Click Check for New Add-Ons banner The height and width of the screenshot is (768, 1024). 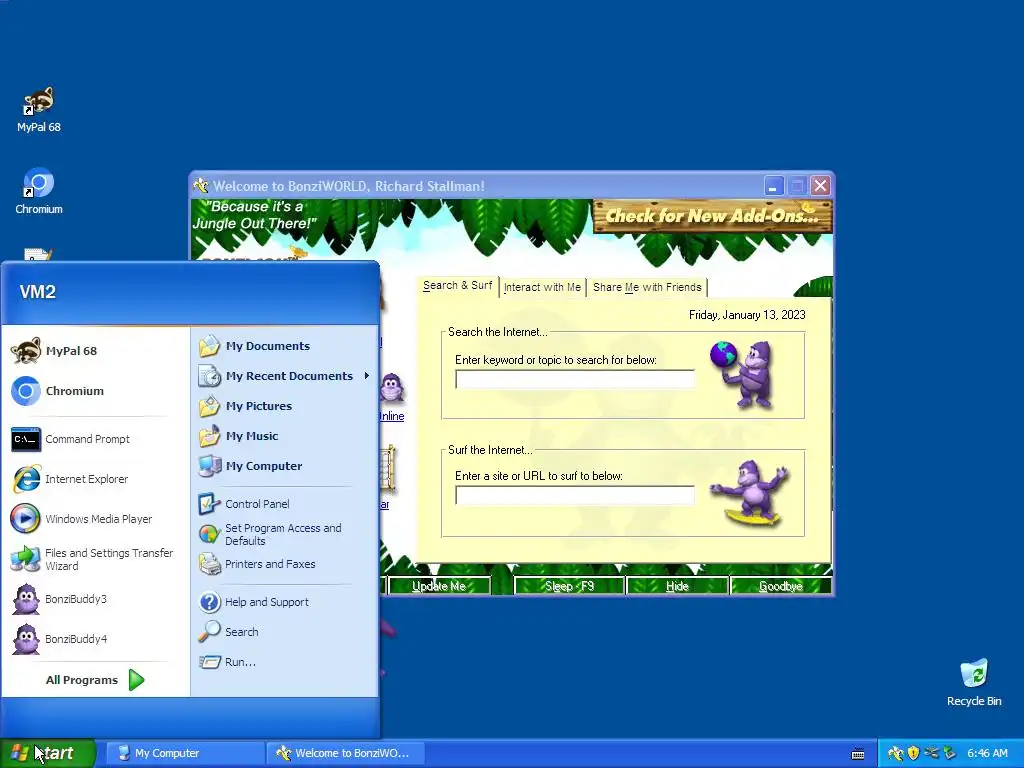[x=712, y=216]
